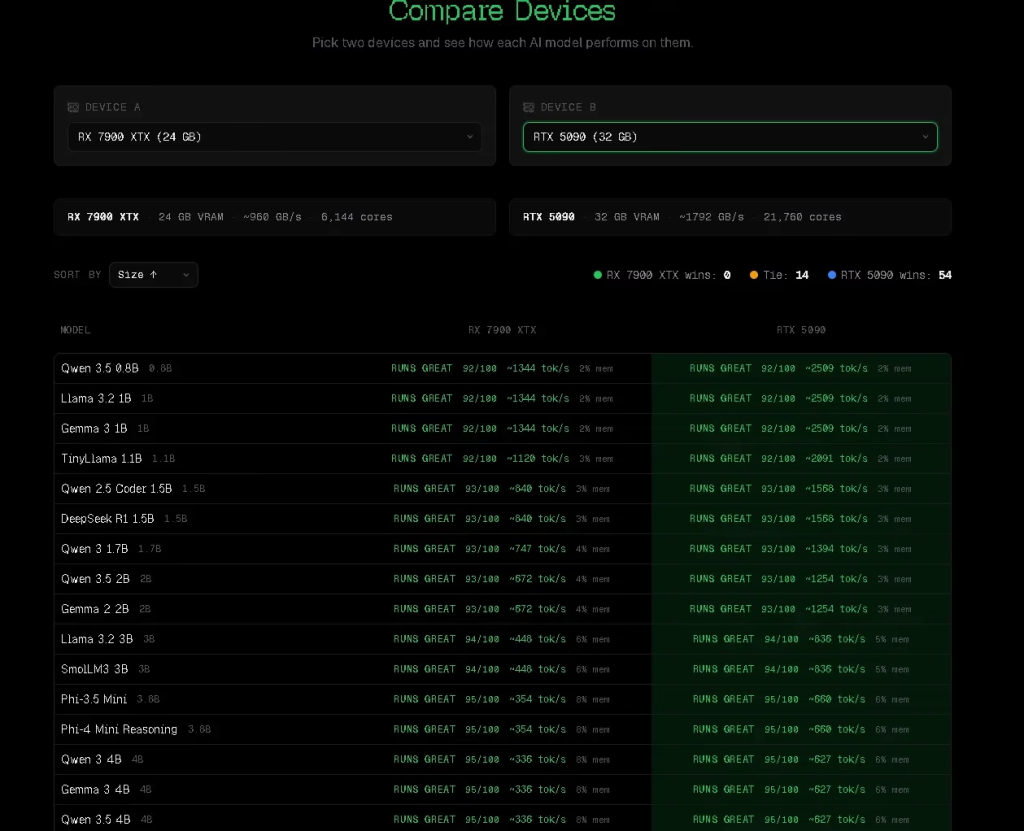The image size is (1024, 831).
Task: Click the chip icon beside Device B
Action: [529, 107]
